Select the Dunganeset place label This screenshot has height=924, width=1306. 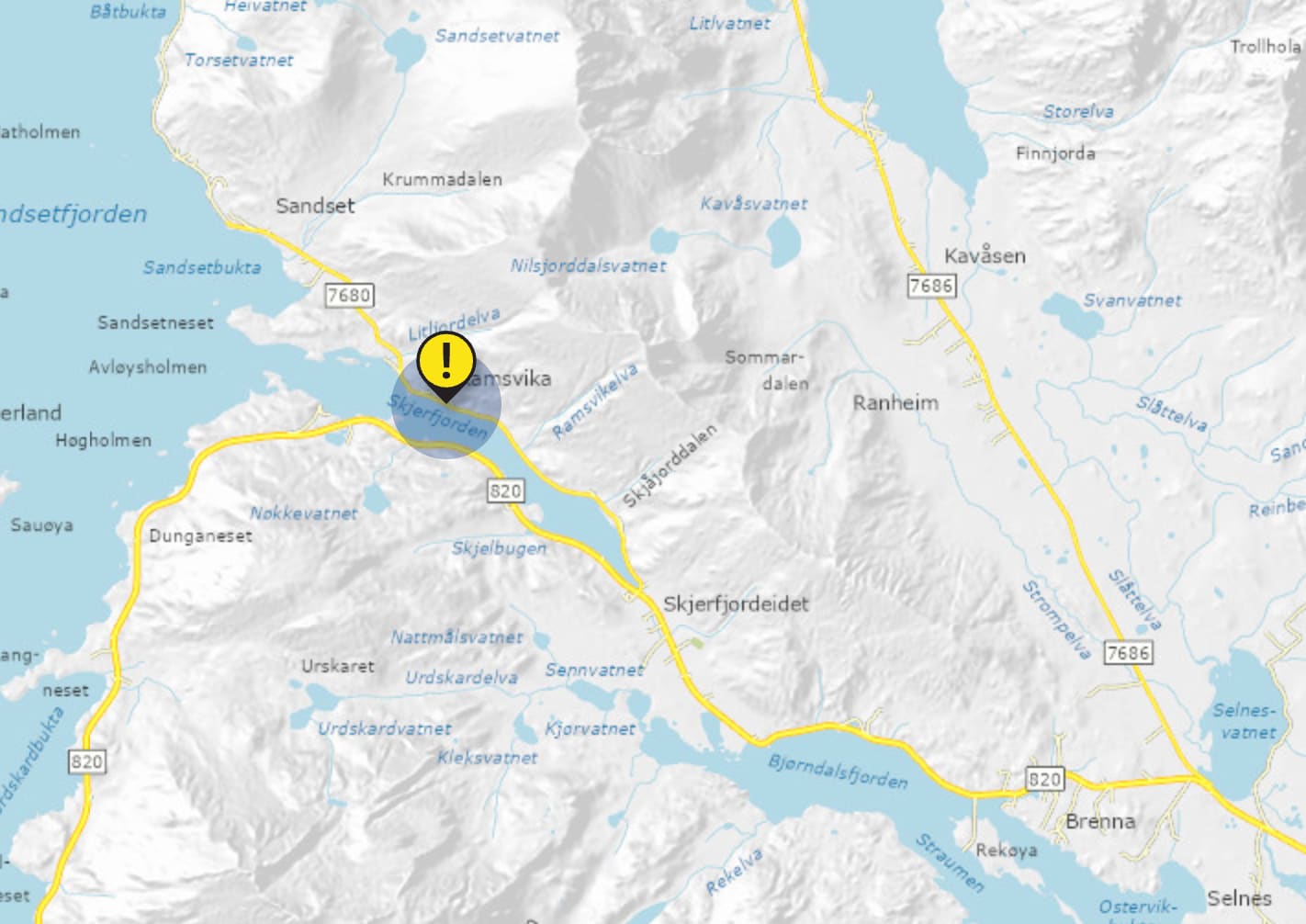[200, 535]
